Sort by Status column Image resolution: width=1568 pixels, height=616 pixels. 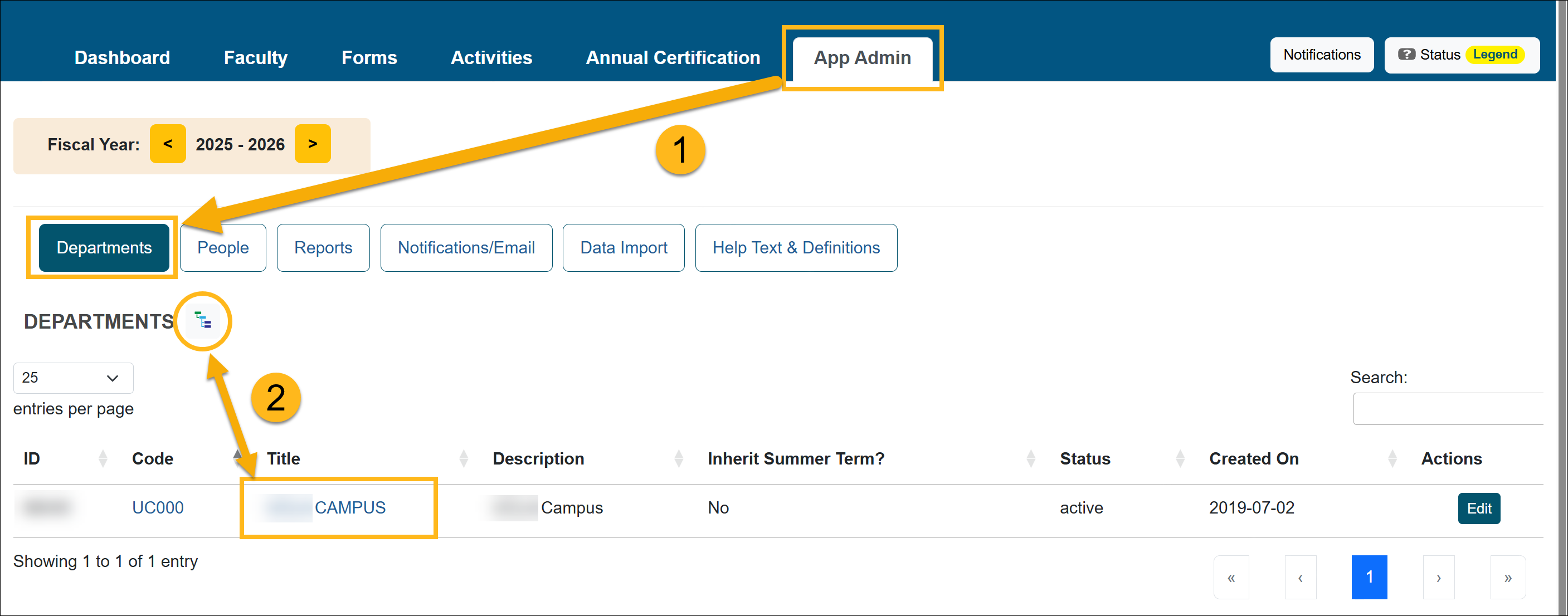pyautogui.click(x=1085, y=458)
